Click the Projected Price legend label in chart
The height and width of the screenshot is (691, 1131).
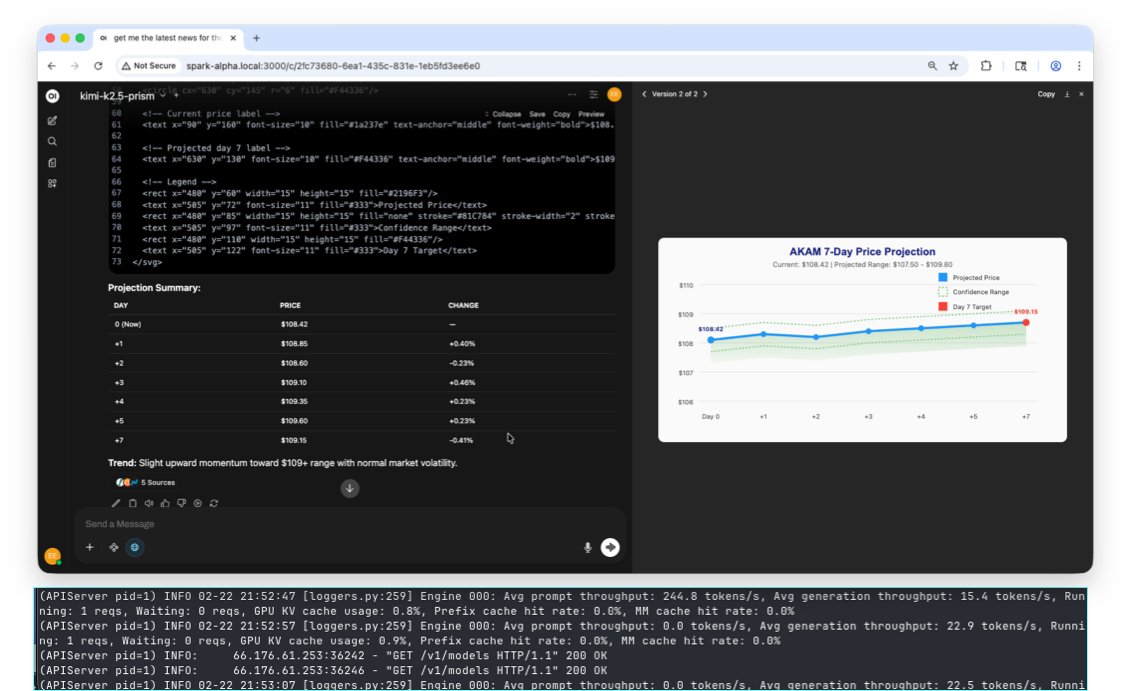(976, 278)
